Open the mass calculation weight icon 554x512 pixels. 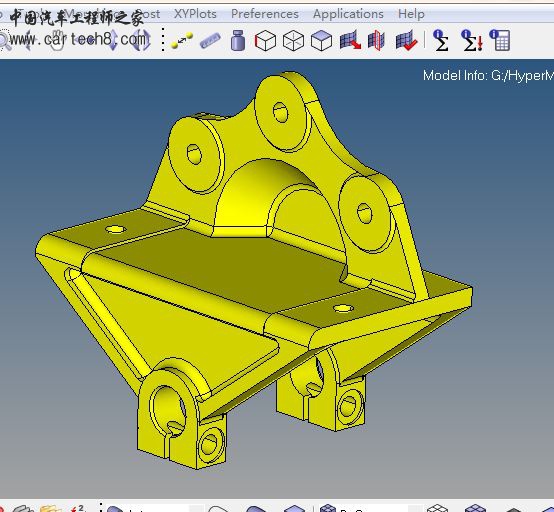(x=238, y=40)
